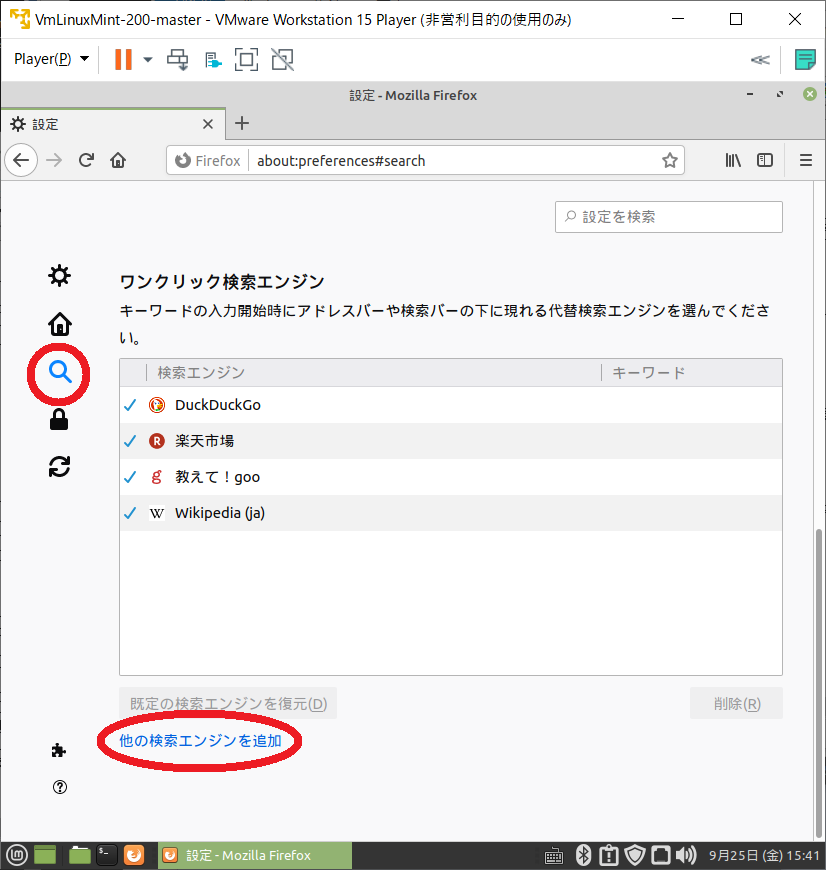Open the file manager panel launcher
Image resolution: width=826 pixels, height=870 pixels.
pyautogui.click(x=79, y=855)
